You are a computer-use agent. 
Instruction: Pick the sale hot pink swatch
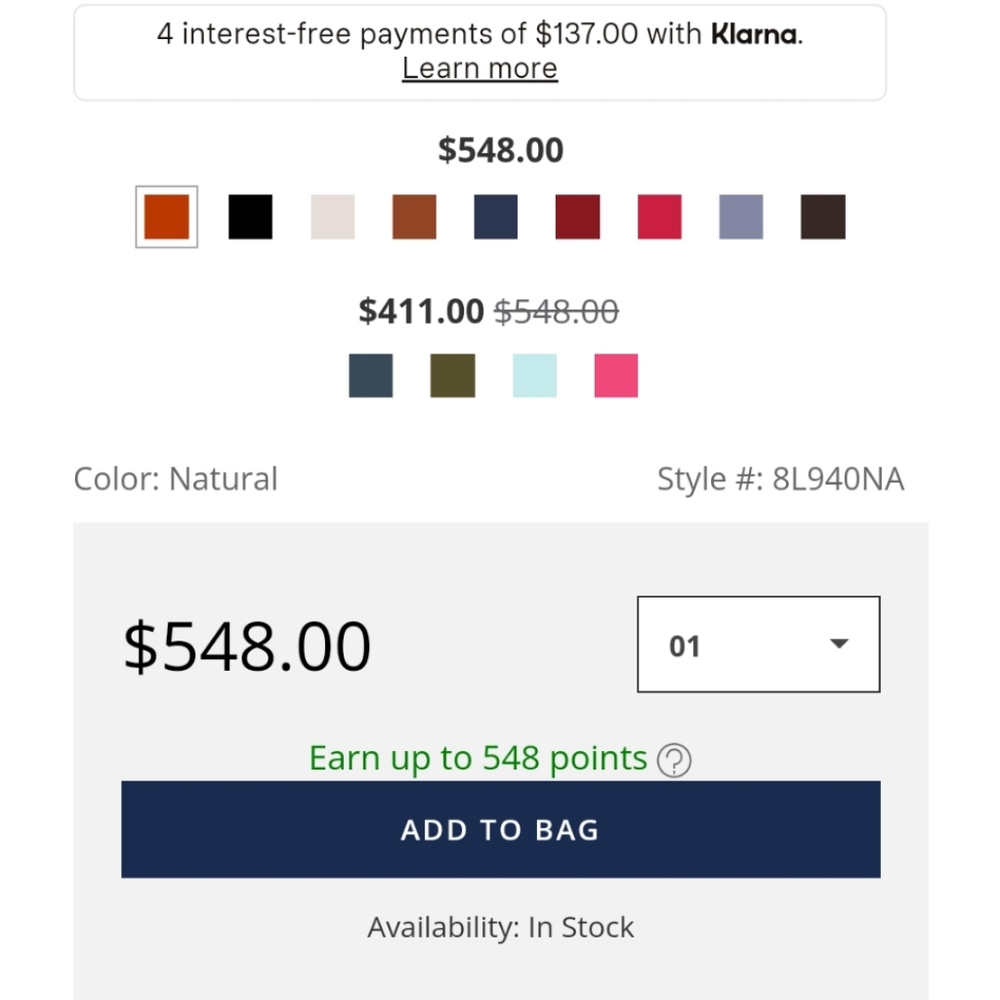pos(616,376)
